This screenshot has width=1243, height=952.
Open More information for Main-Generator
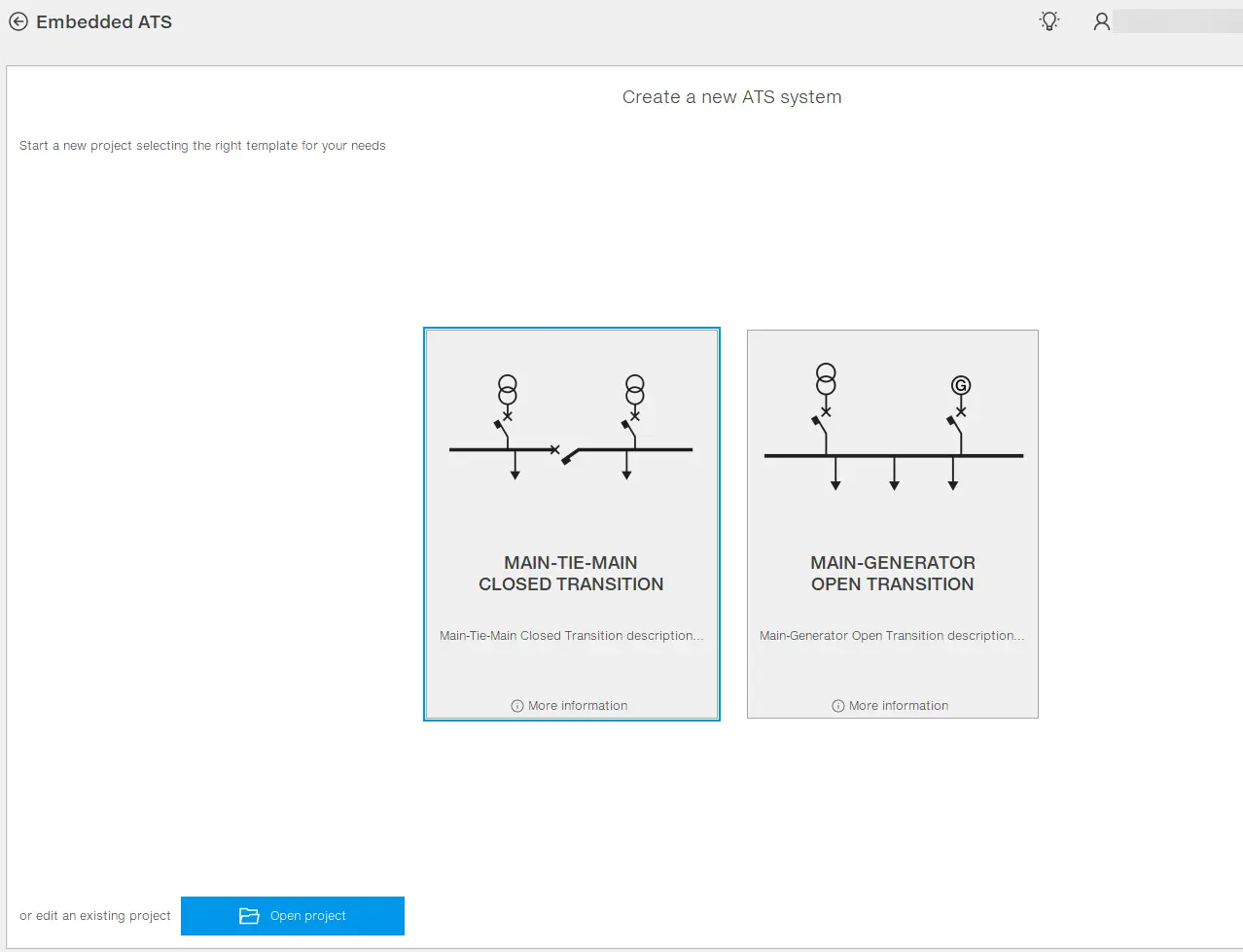(899, 706)
